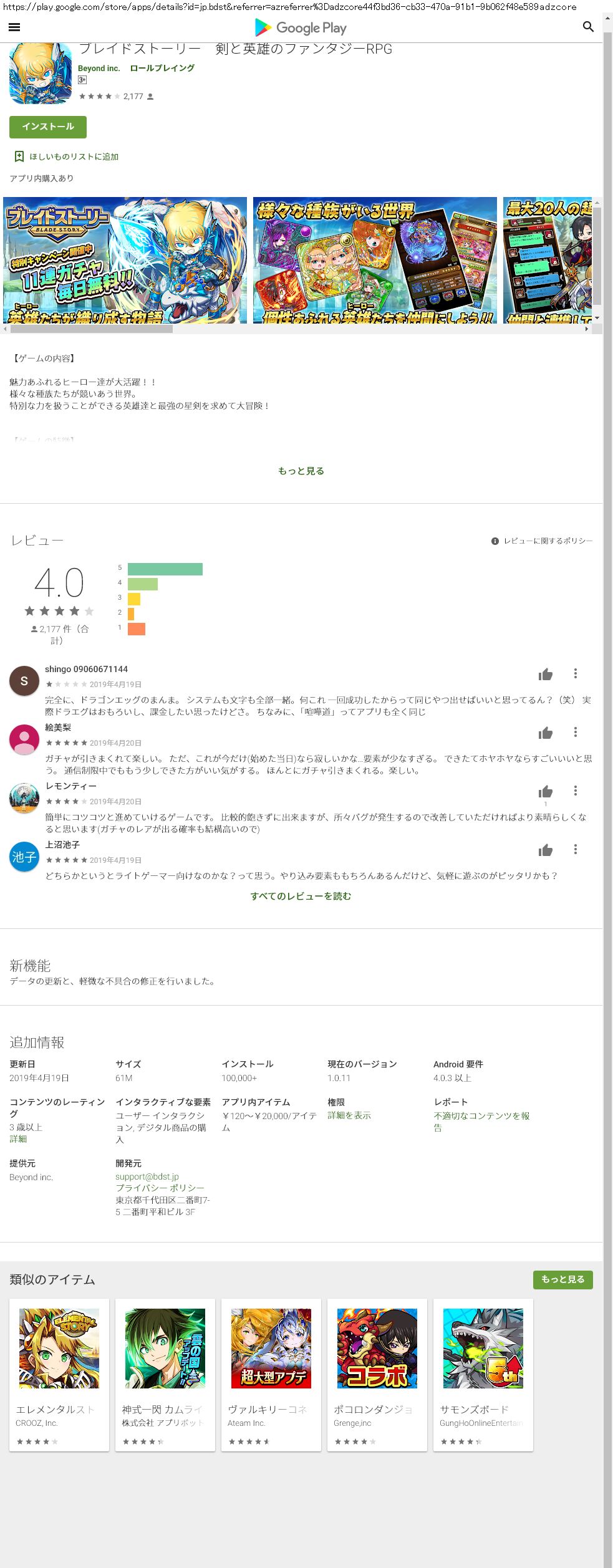Open ヴァルキリーコネクト app card
Image resolution: width=613 pixels, height=1568 pixels.
click(271, 1375)
